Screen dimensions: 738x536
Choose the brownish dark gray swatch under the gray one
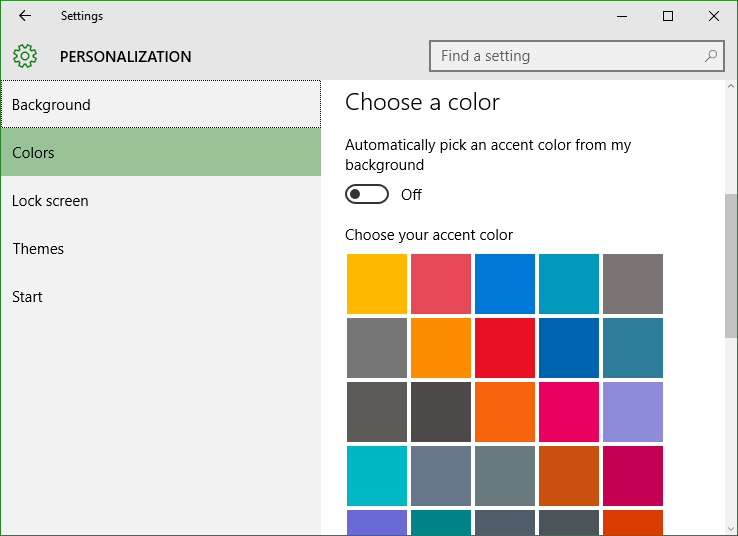coord(377,412)
